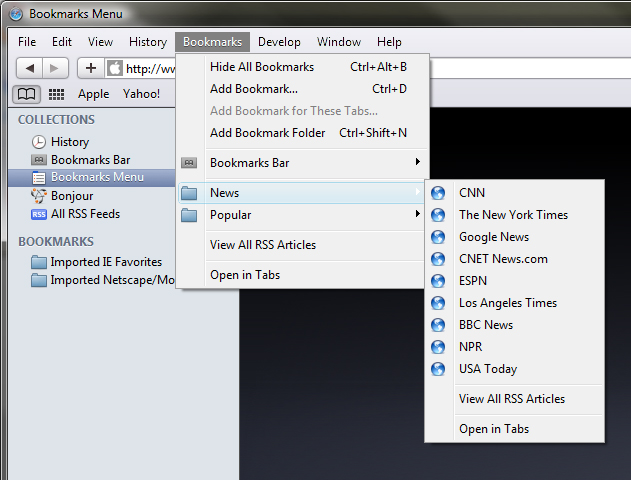631x480 pixels.
Task: Choose Hide All Bookmarks
Action: [x=303, y=67]
